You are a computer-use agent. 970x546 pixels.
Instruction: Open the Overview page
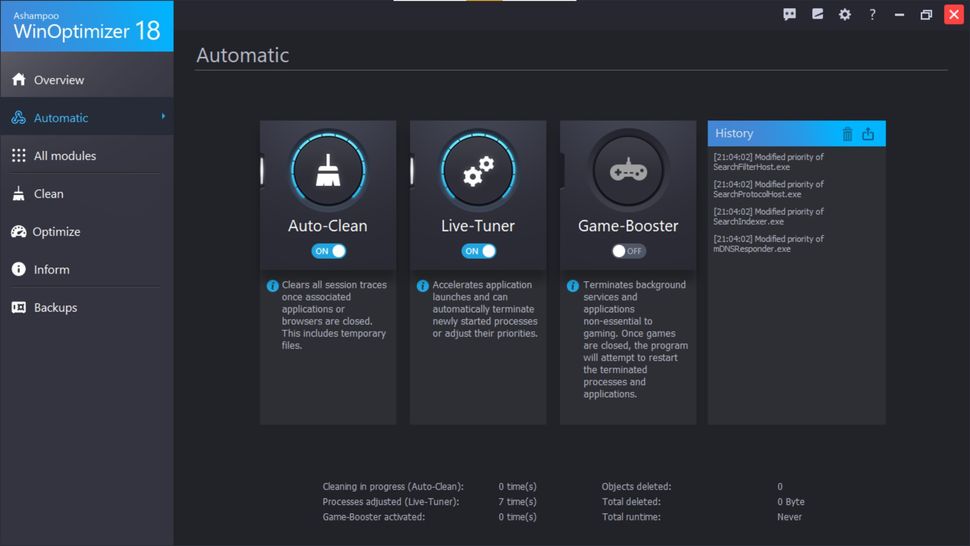click(x=87, y=79)
